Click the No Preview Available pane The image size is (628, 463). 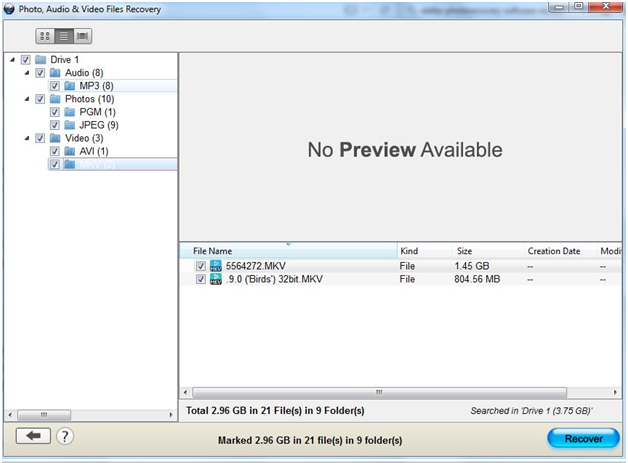[x=401, y=147]
